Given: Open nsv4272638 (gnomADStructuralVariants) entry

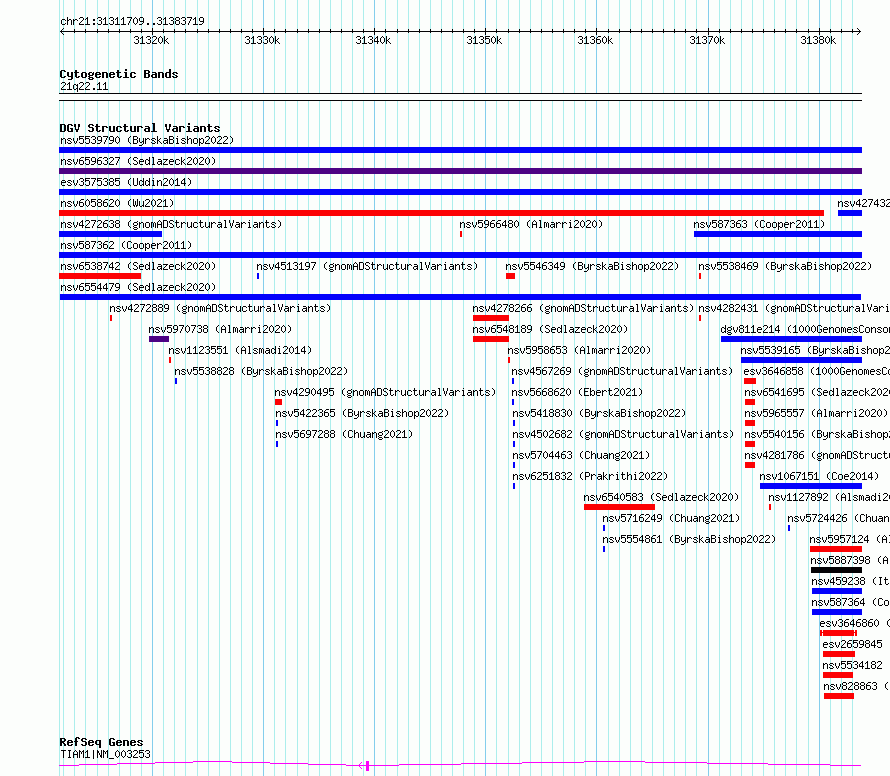Looking at the screenshot, I should pos(171,224).
